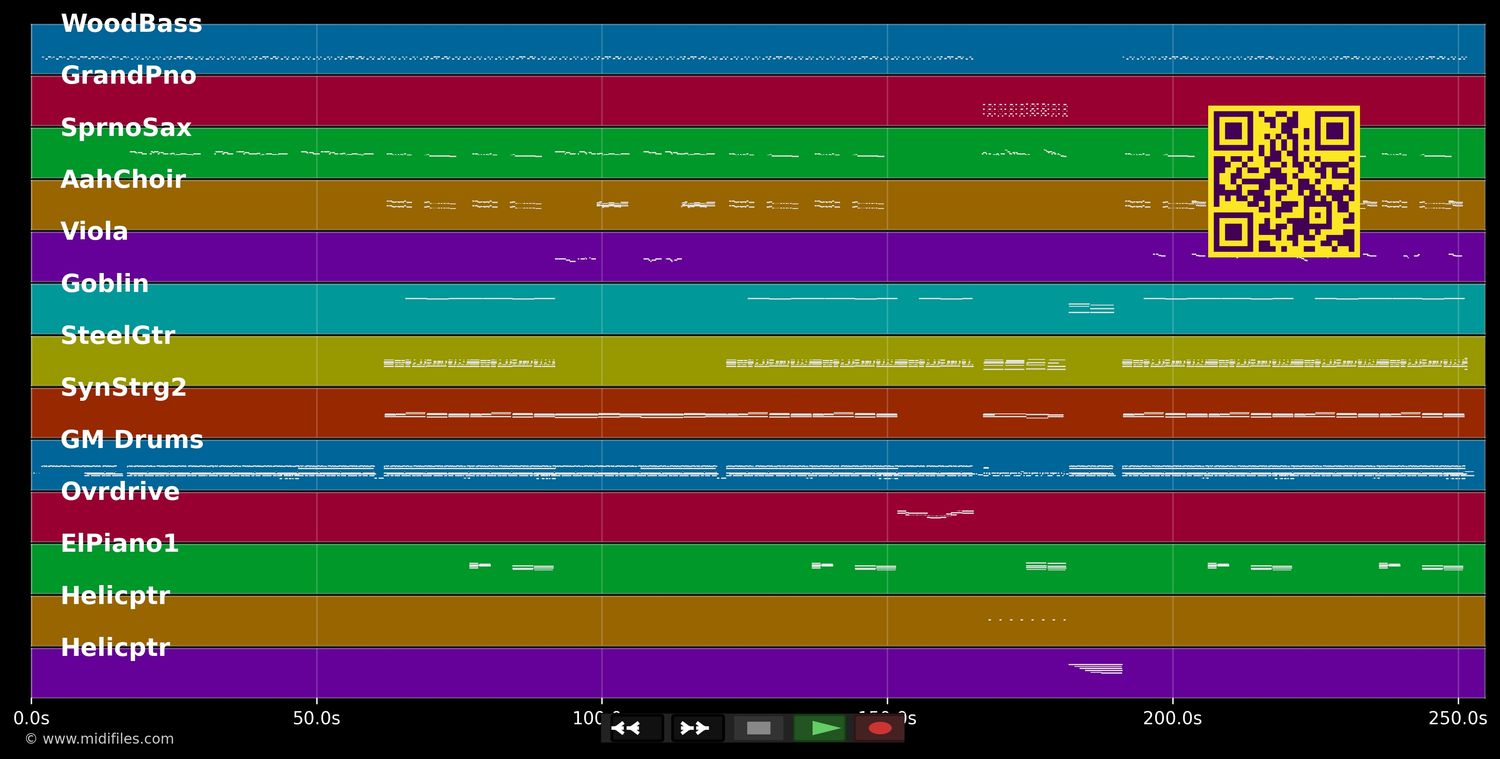The height and width of the screenshot is (759, 1500).
Task: Select the SteelGtr track label
Action: [118, 335]
